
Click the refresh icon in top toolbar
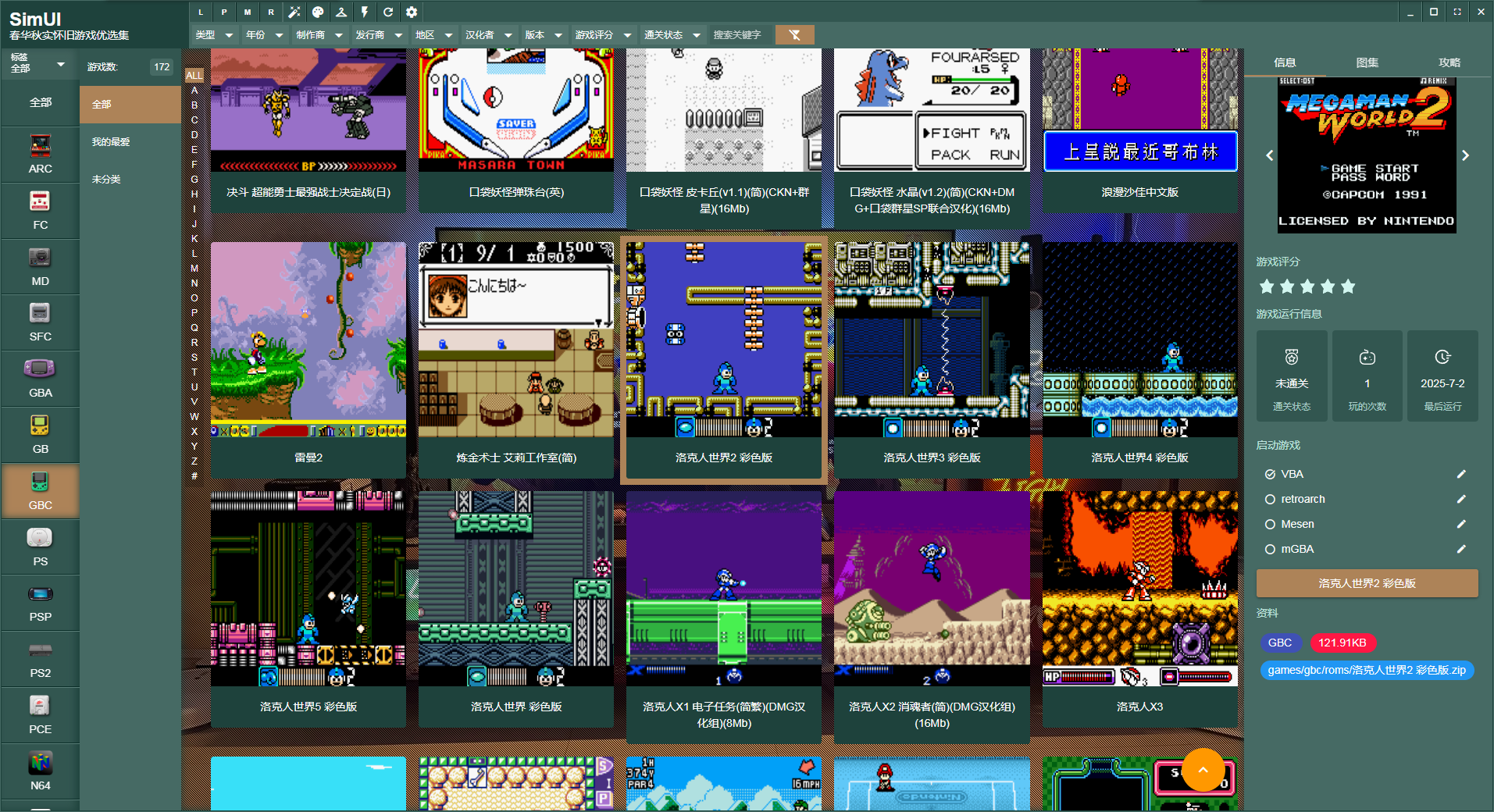tap(388, 12)
